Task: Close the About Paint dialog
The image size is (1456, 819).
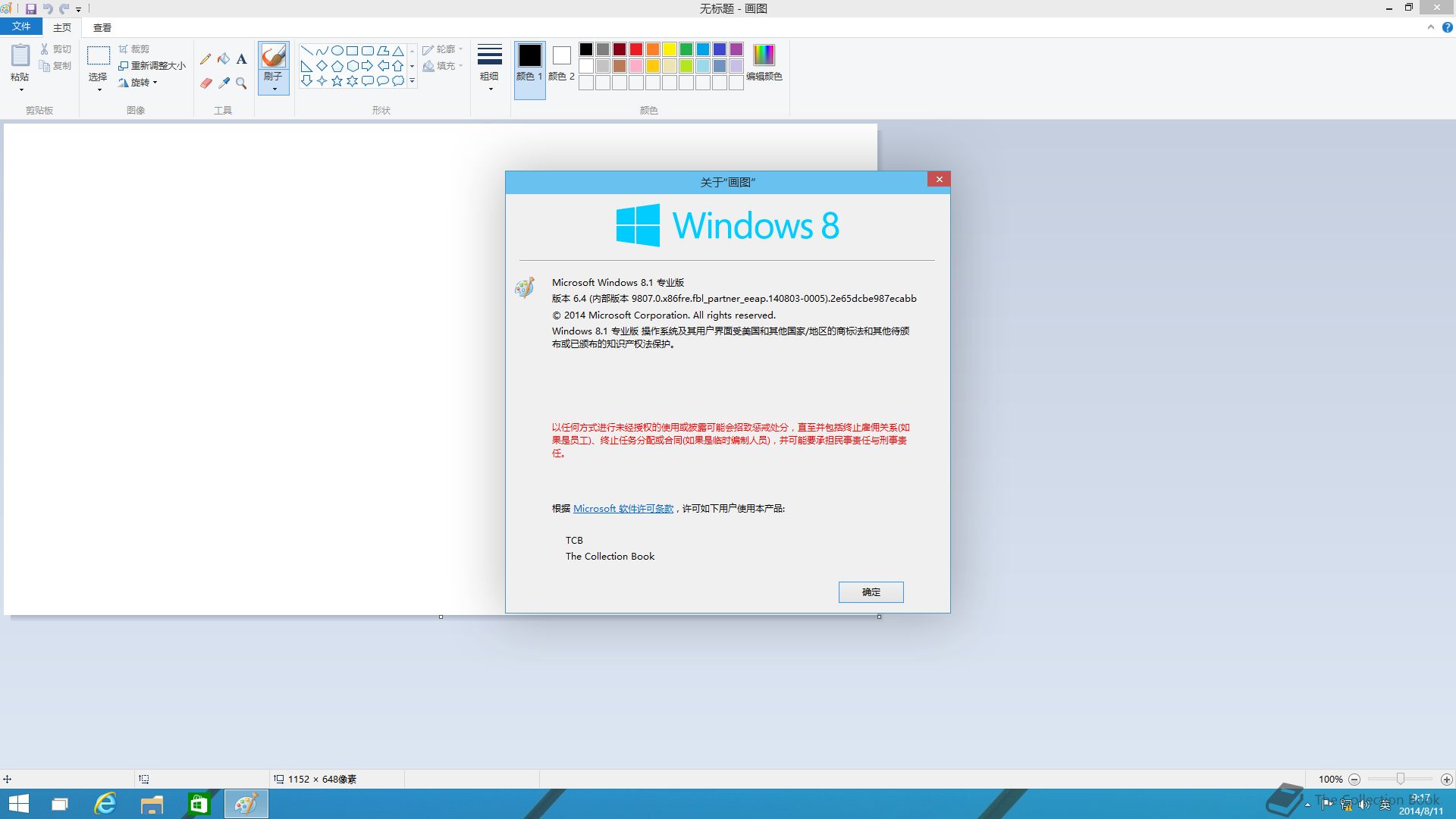Action: 939,180
